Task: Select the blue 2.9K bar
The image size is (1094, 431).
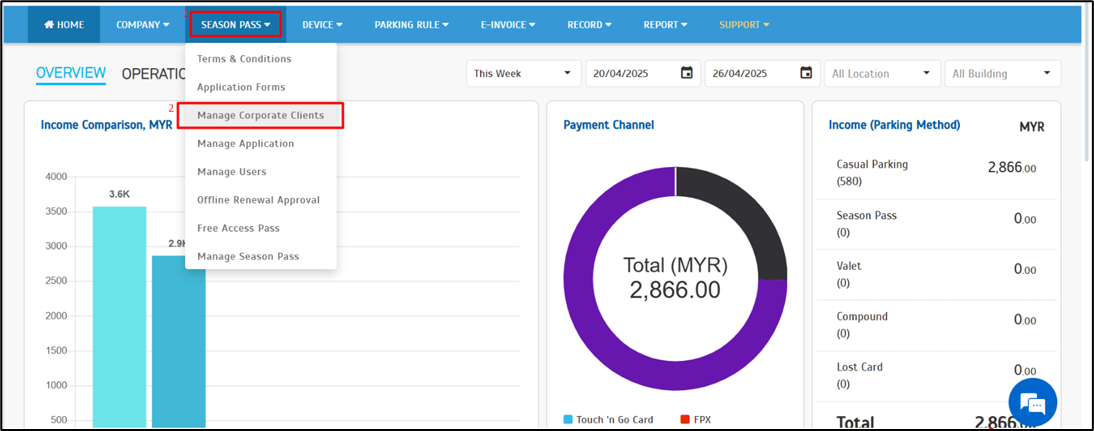Action: coord(179,341)
